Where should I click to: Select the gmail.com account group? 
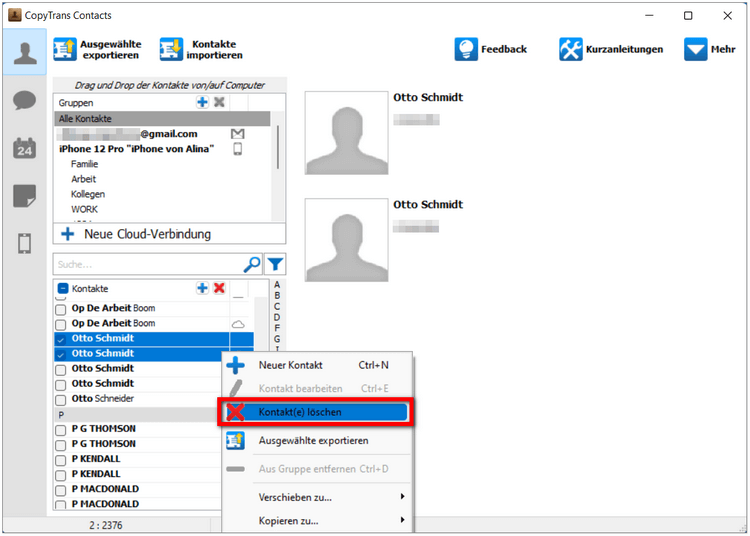pyautogui.click(x=162, y=134)
